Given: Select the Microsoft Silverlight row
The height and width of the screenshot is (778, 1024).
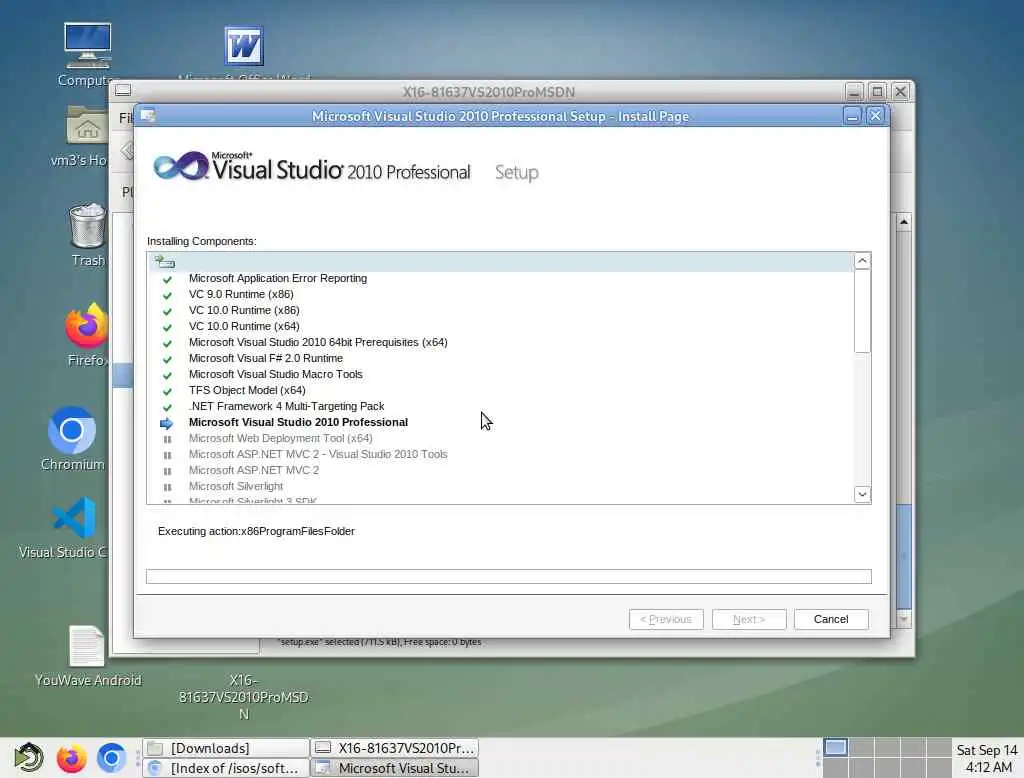Looking at the screenshot, I should point(501,487).
